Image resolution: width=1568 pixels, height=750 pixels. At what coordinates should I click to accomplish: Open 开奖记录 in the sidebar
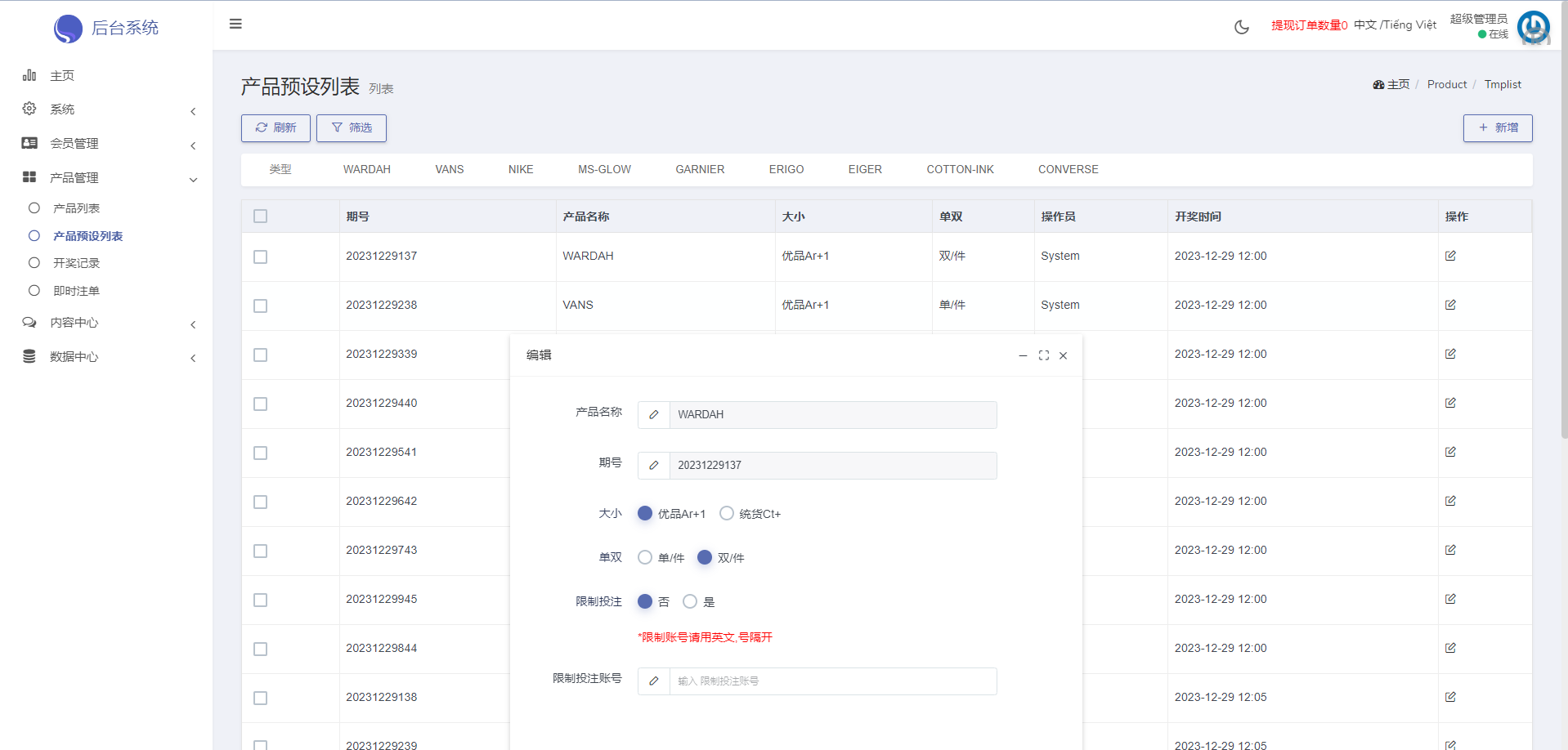[76, 263]
